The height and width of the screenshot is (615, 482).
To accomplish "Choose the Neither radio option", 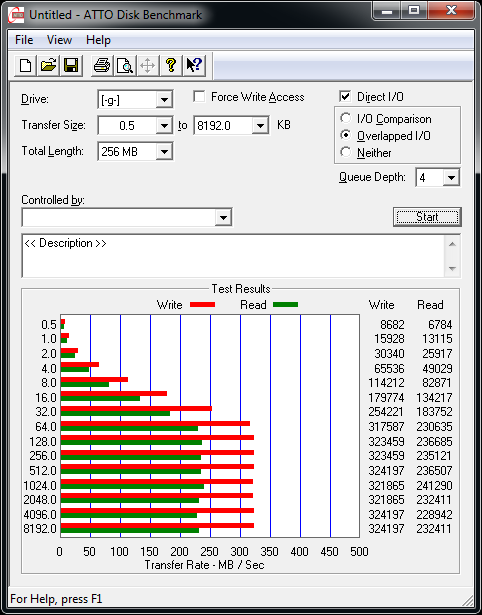I will [346, 152].
